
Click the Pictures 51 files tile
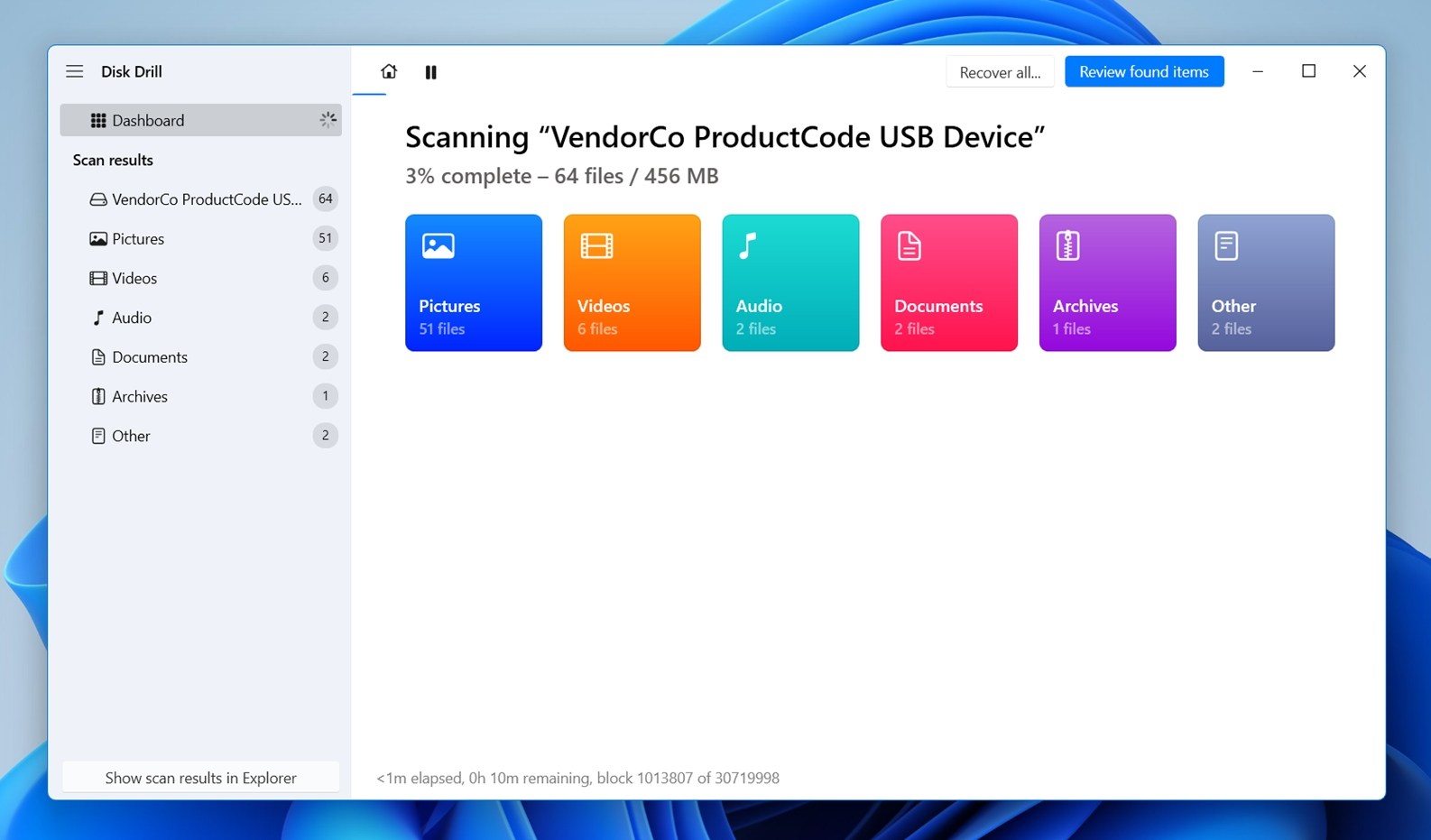tap(474, 282)
